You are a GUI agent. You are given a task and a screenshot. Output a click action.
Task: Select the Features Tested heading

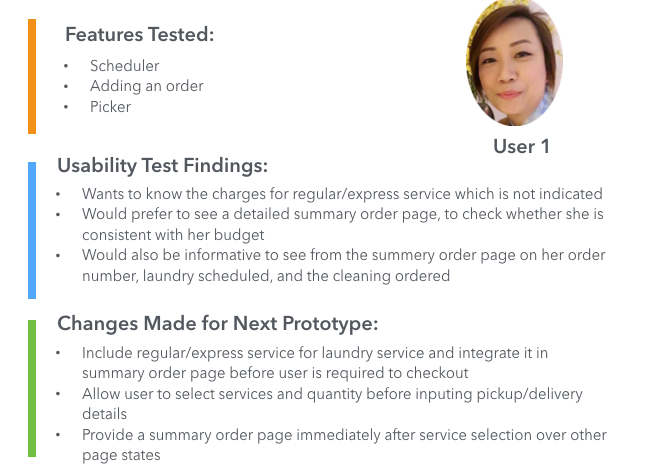point(140,34)
